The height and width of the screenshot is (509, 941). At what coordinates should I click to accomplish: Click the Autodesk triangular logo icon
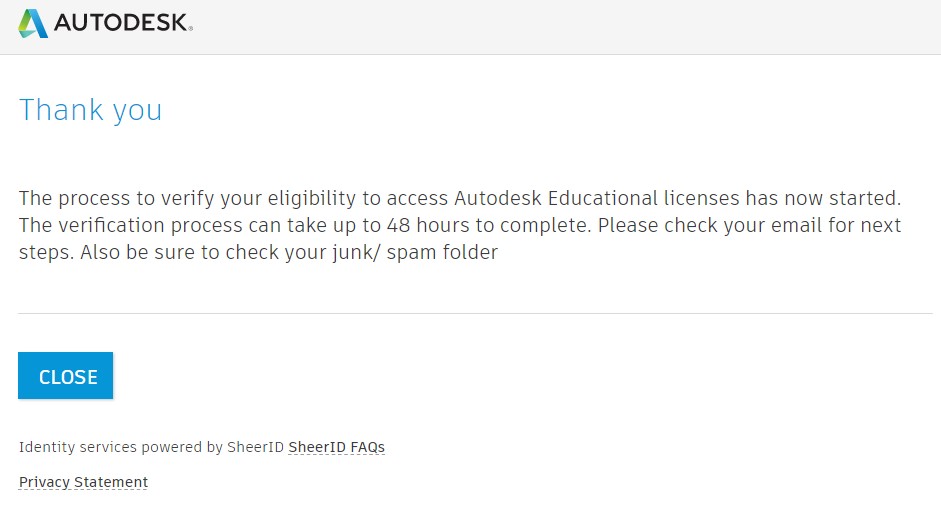[33, 23]
